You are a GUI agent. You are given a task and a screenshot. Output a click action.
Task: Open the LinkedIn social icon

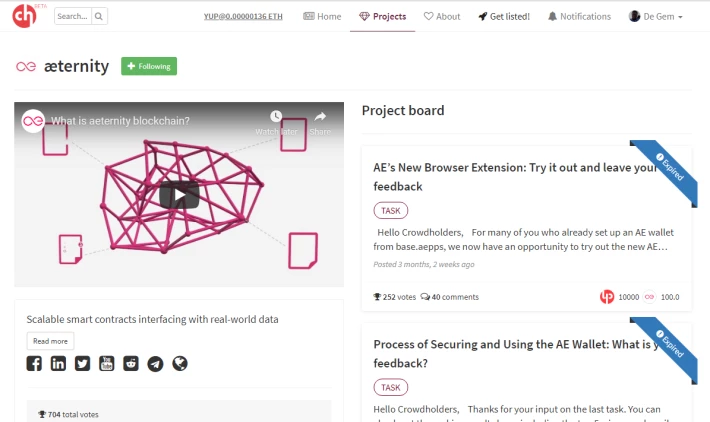point(58,363)
